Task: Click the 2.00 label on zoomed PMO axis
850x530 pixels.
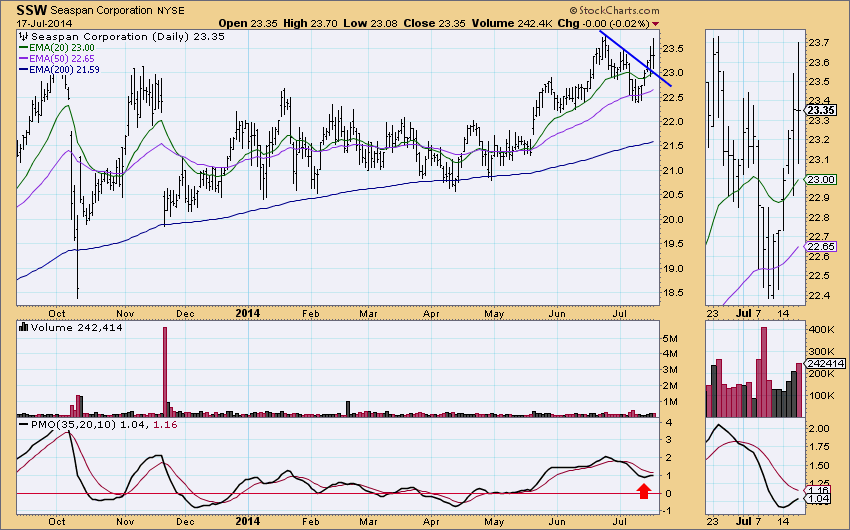Action: pos(819,428)
